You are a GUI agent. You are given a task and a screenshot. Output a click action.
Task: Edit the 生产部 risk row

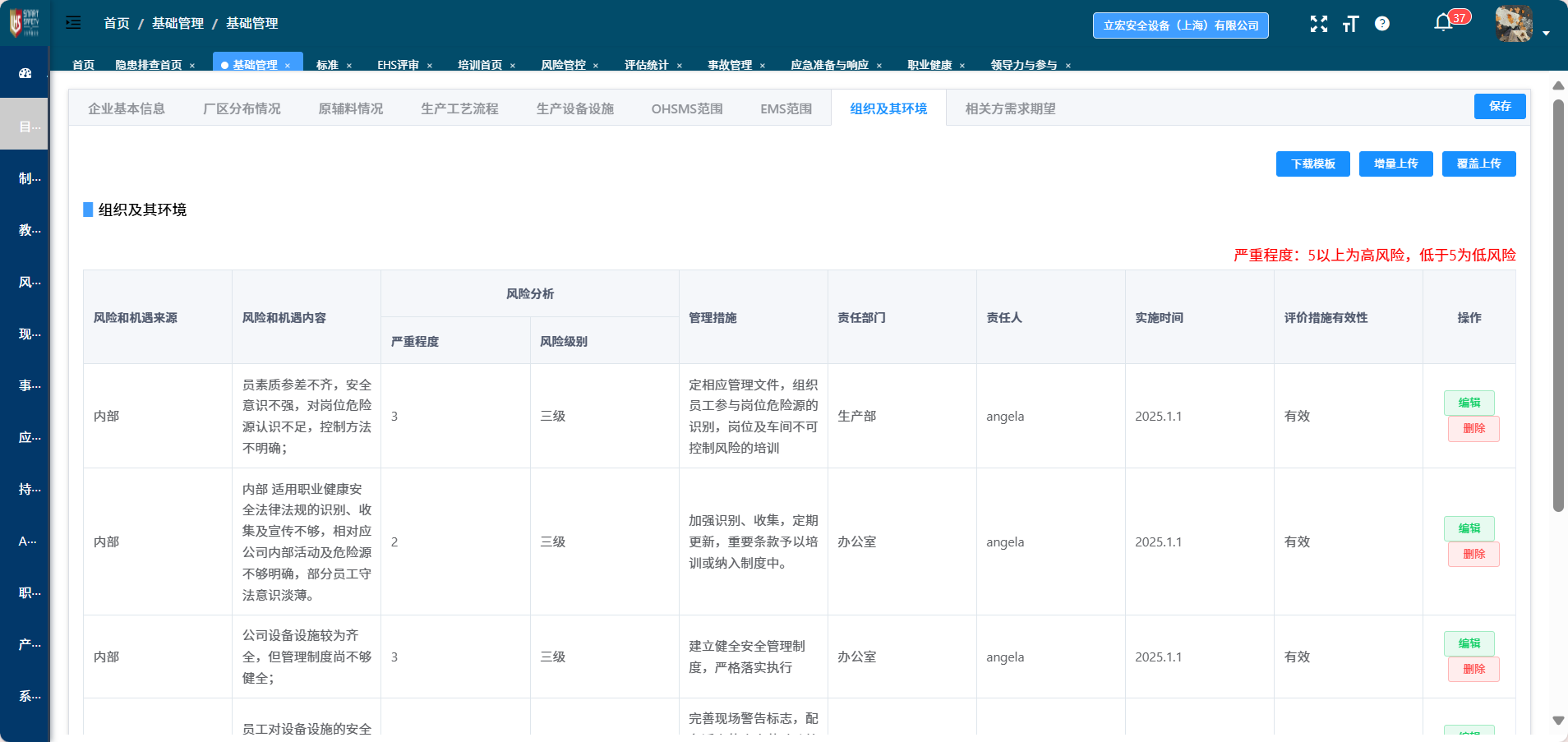pos(1469,403)
